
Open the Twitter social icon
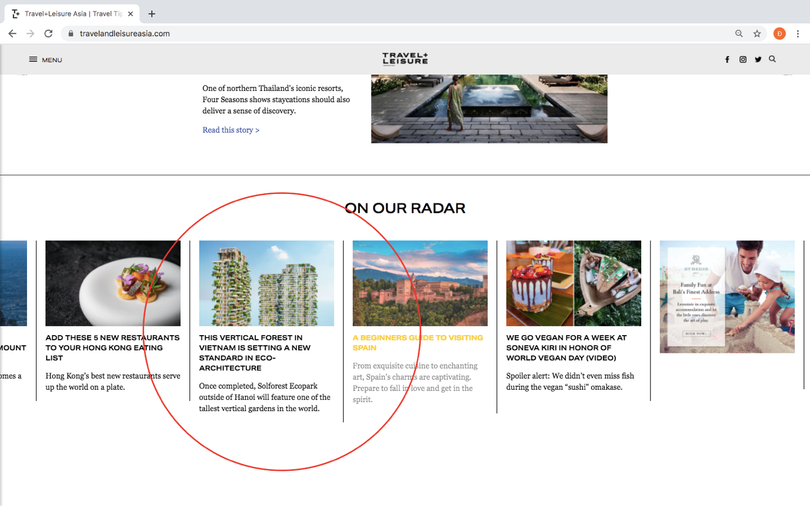click(758, 60)
